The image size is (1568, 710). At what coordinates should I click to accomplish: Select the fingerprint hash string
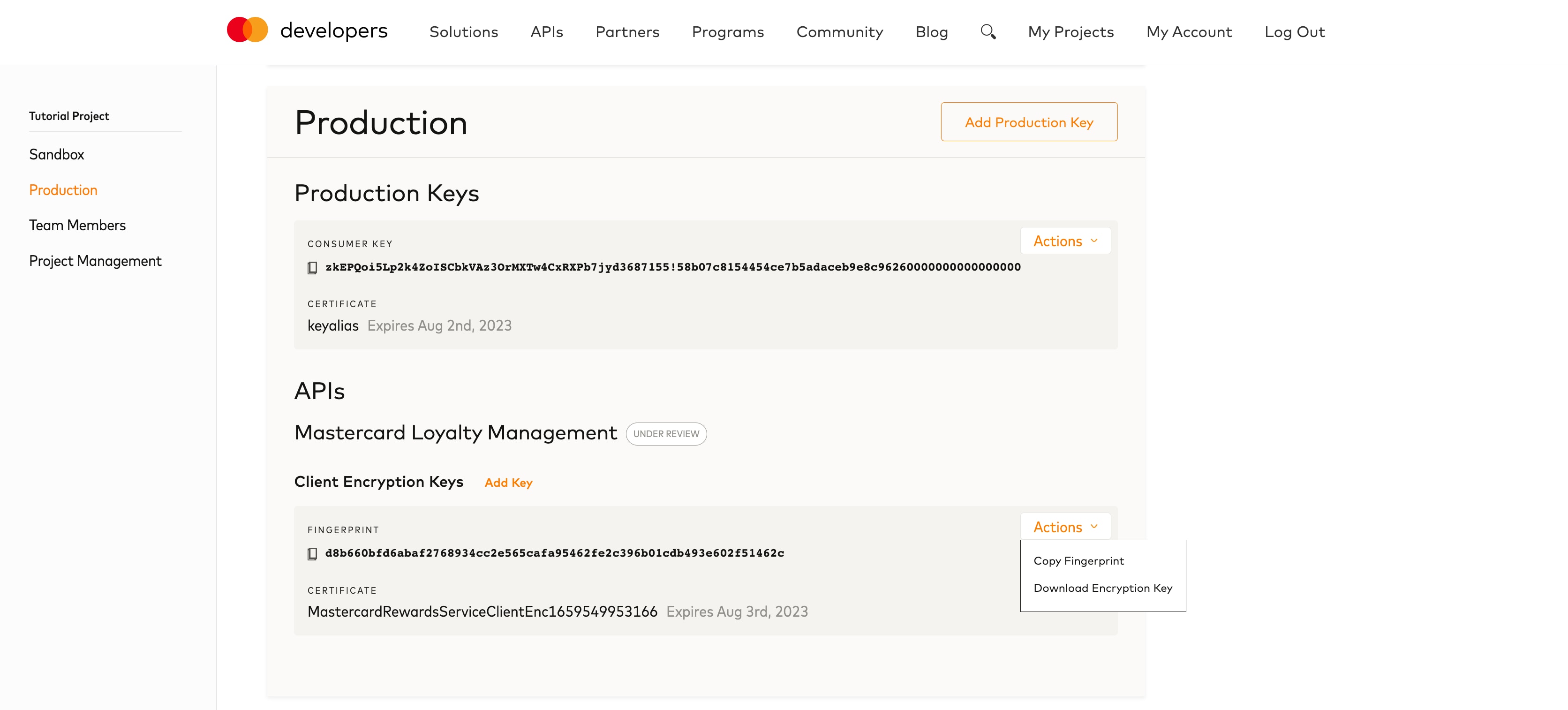point(555,553)
